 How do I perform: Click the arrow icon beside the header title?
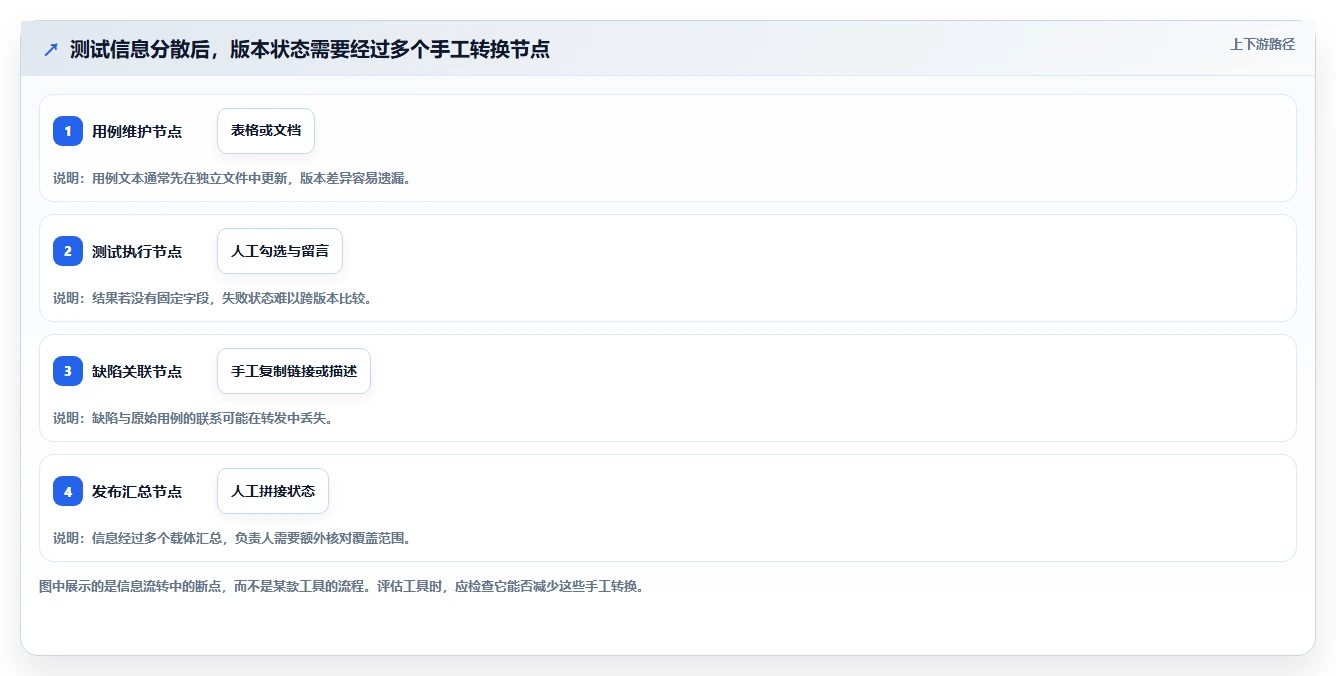[x=51, y=50]
